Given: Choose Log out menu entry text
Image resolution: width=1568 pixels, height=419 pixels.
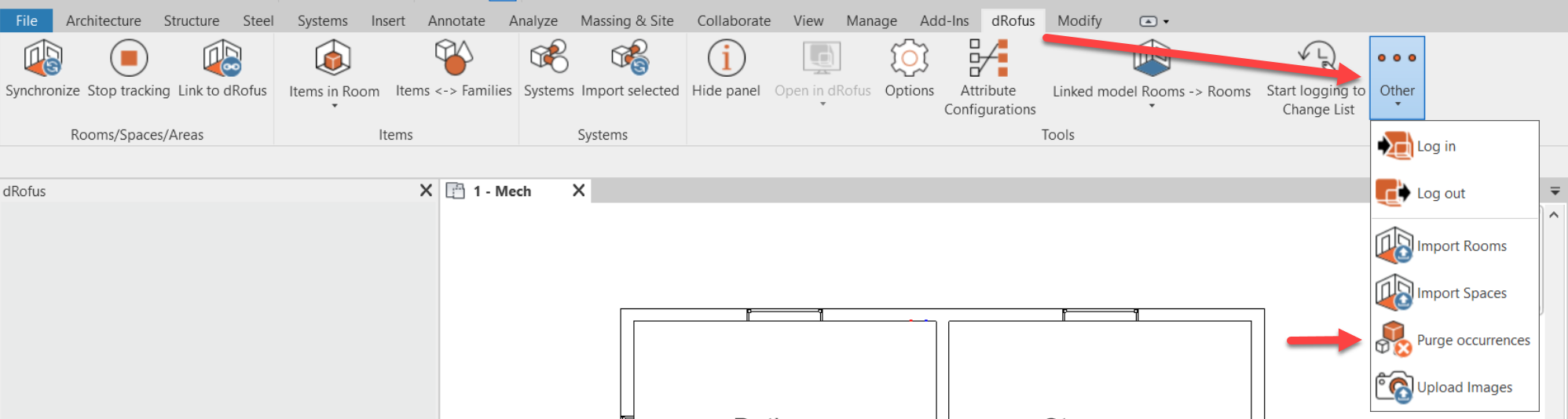Looking at the screenshot, I should (x=1441, y=193).
